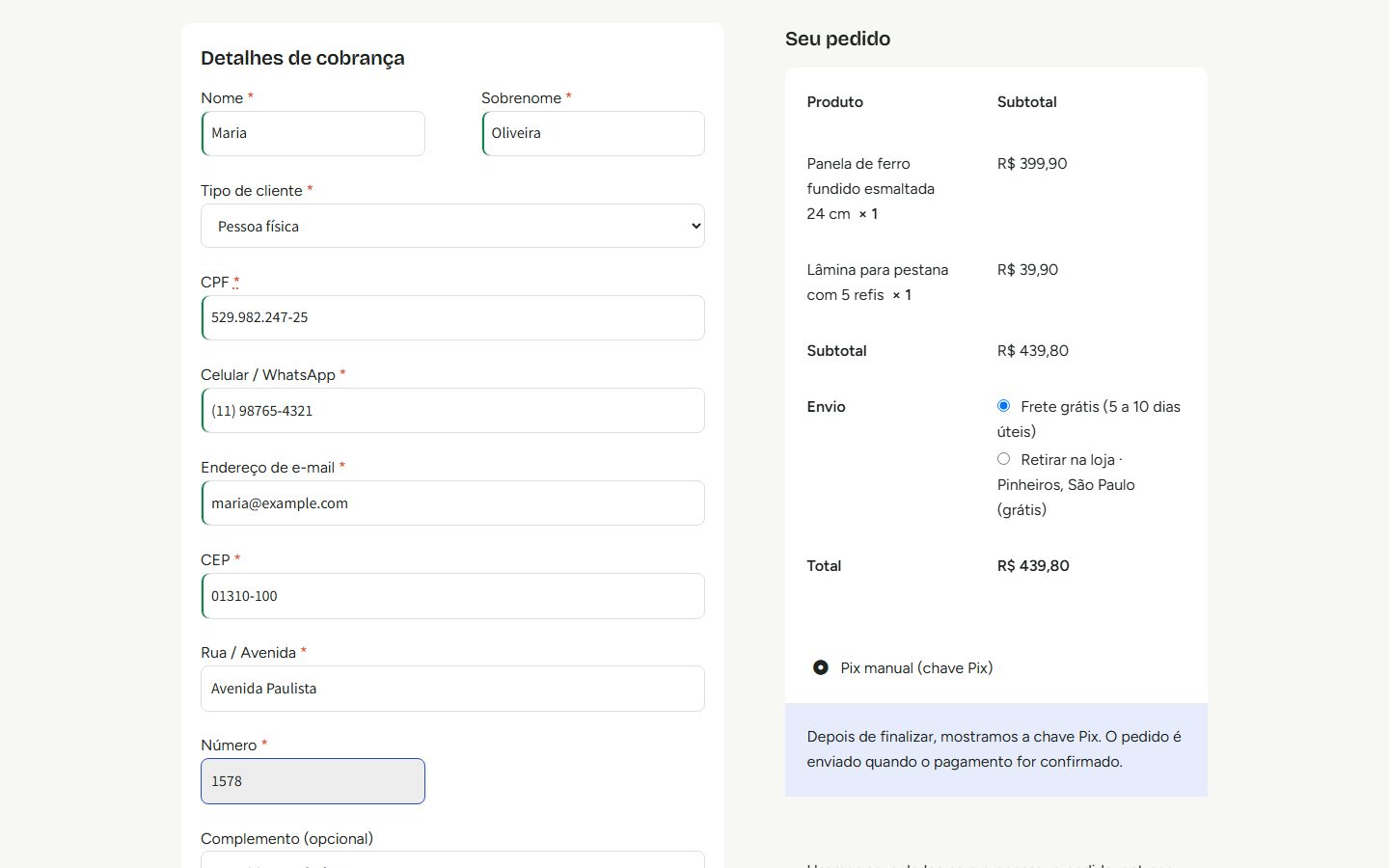Click the Nome field containing Maria
This screenshot has height=868, width=1389.
(x=313, y=133)
